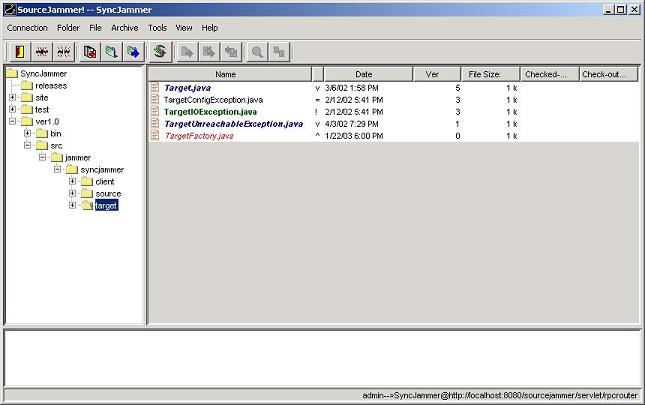Click the connect toolbar icon with joined arrows
This screenshot has height=405, width=645.
(x=42, y=52)
